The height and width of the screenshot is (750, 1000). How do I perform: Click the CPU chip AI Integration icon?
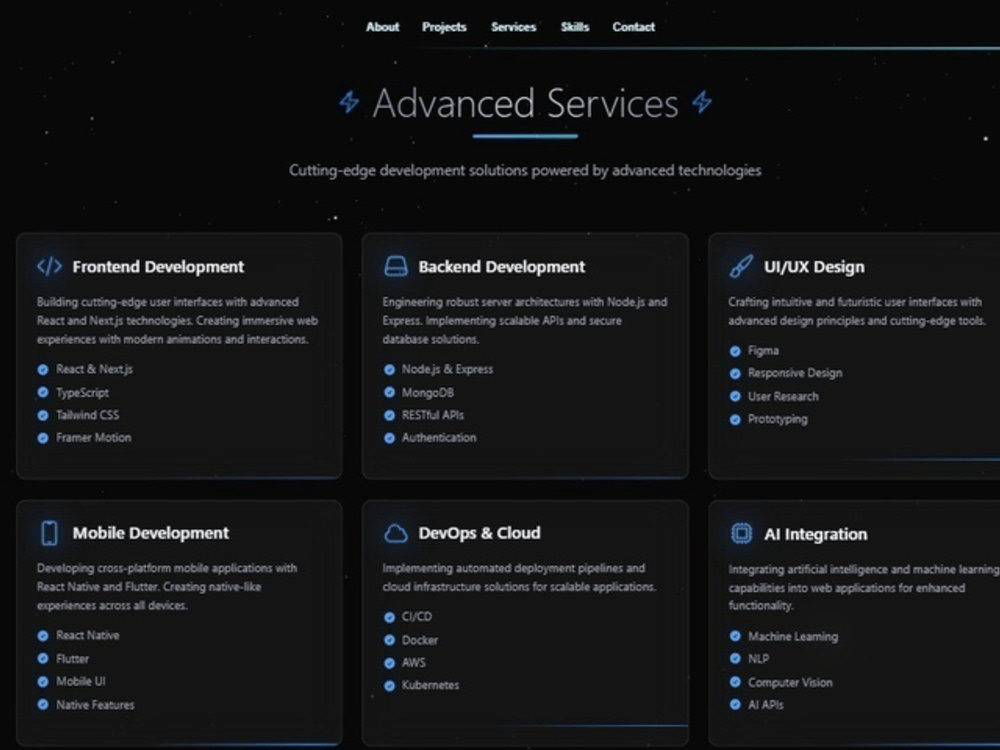point(741,533)
